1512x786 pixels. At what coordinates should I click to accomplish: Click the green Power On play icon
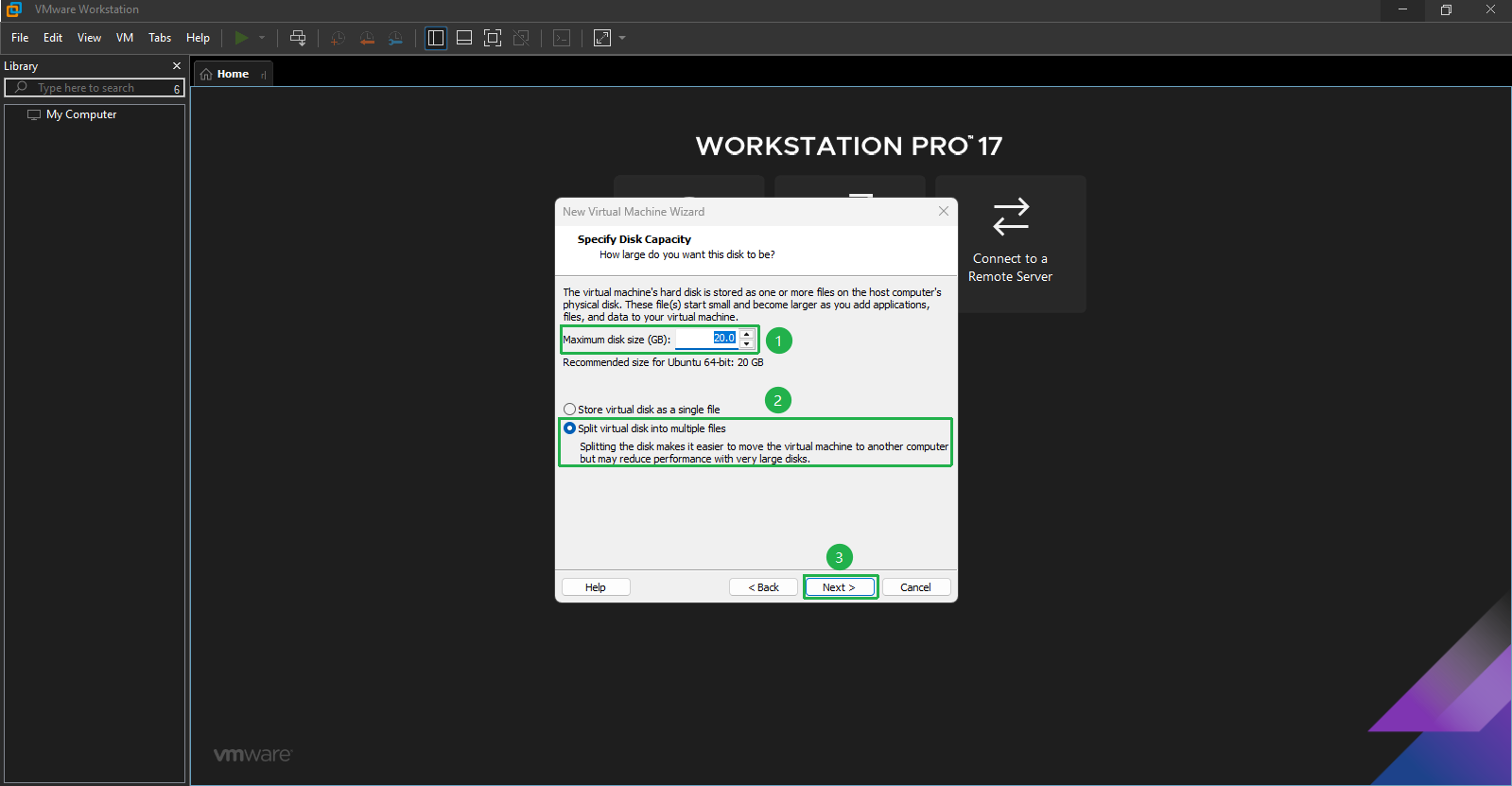point(241,38)
